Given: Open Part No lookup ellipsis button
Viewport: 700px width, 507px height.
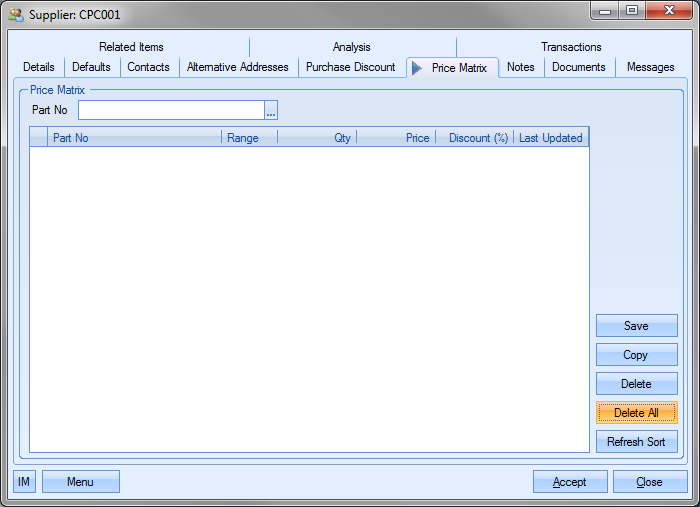Looking at the screenshot, I should coord(270,110).
